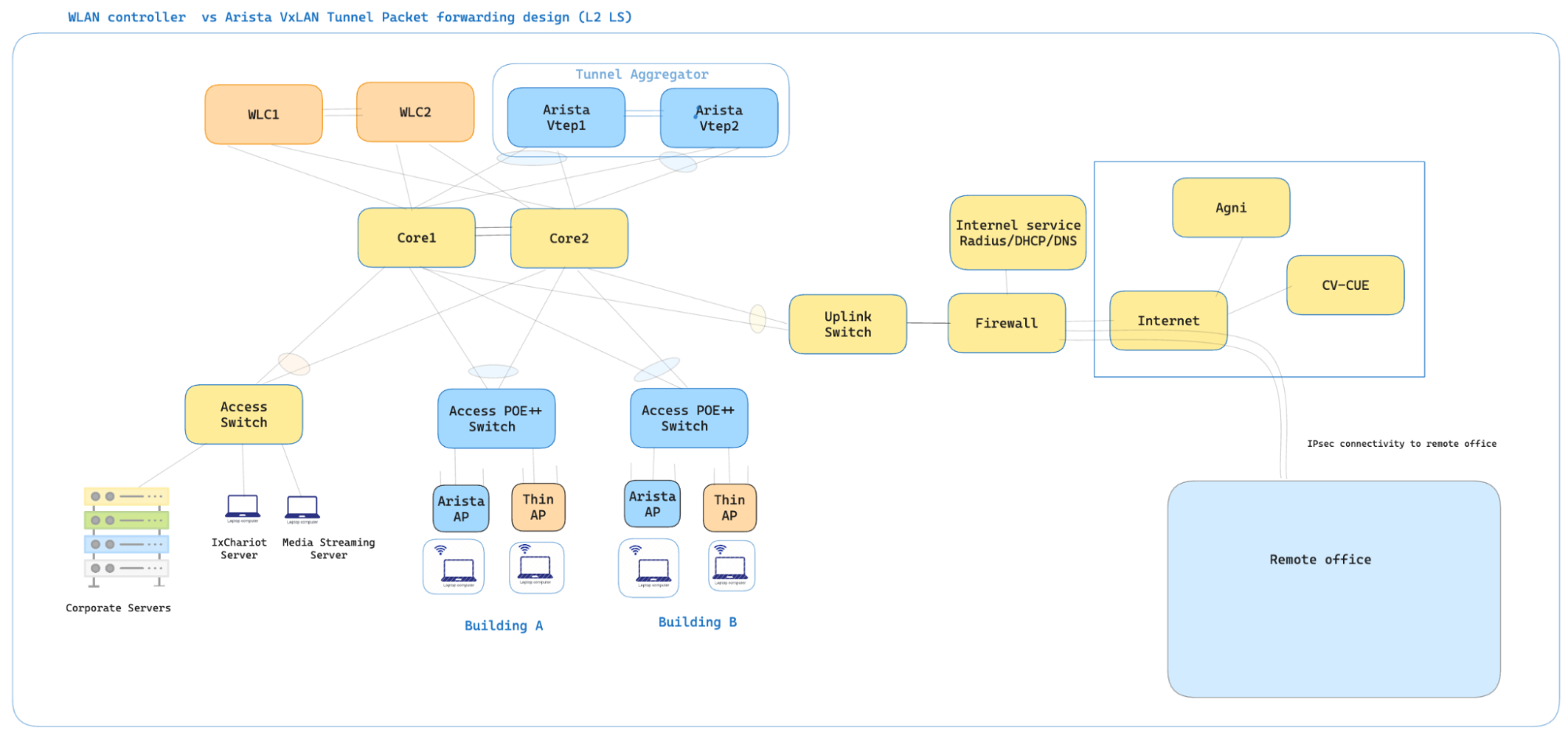Toggle the WLC2 node
Image resolution: width=1568 pixels, height=729 pixels.
tap(415, 112)
